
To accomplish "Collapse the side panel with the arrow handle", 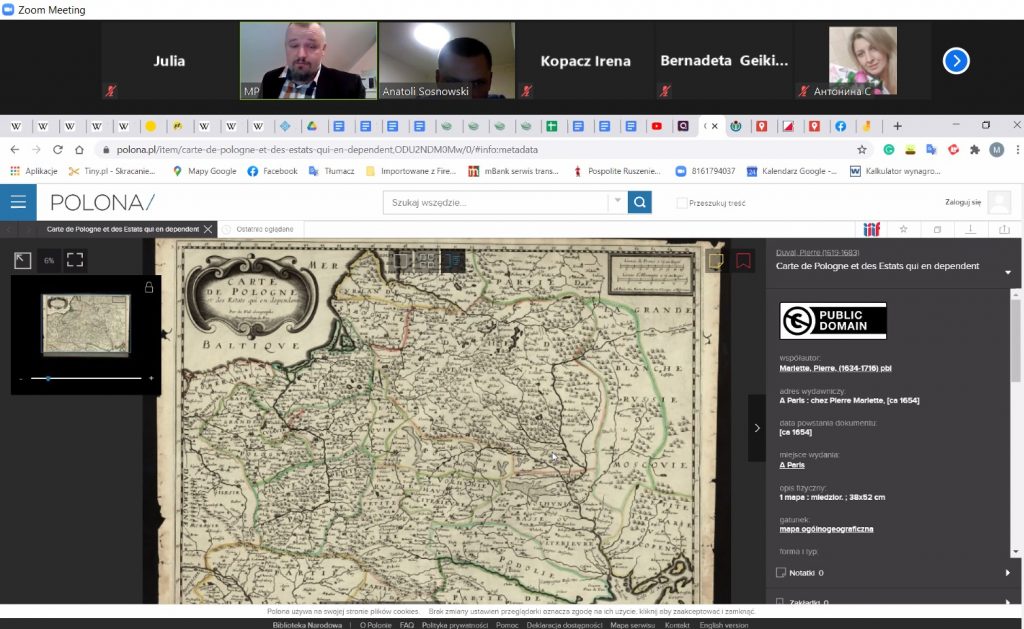I will (x=757, y=428).
